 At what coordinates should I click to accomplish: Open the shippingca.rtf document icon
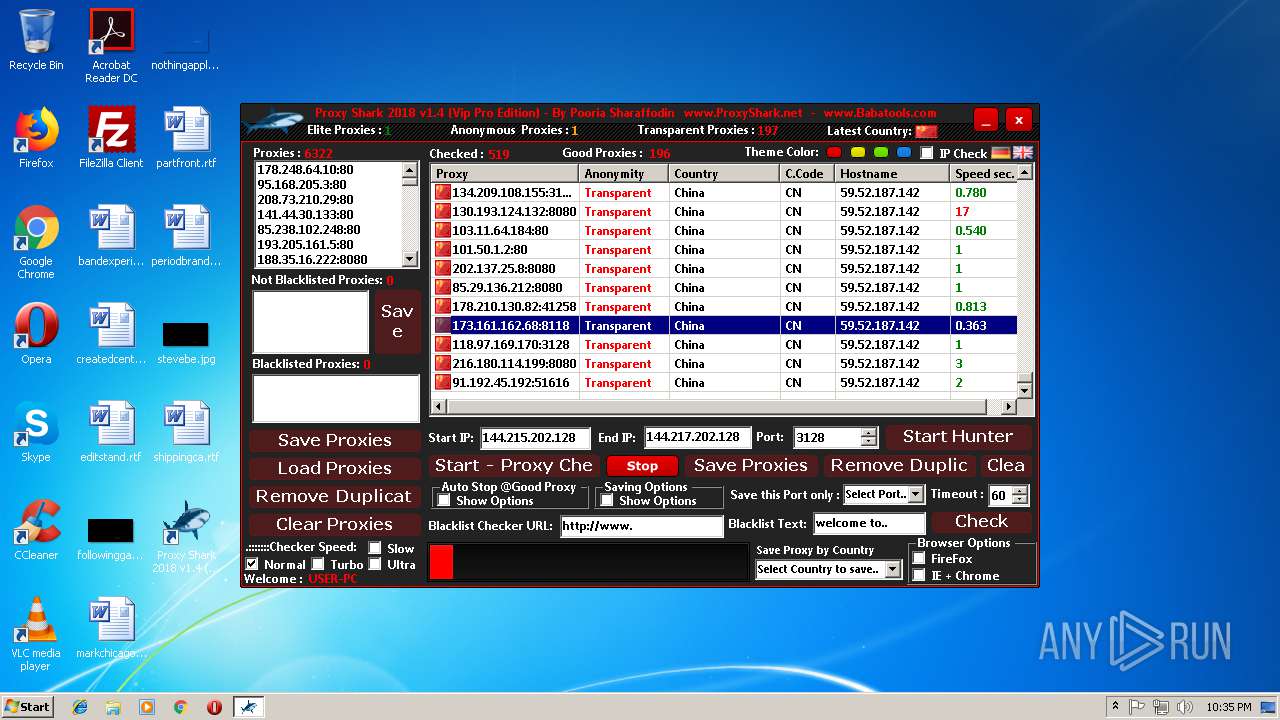pyautogui.click(x=186, y=432)
